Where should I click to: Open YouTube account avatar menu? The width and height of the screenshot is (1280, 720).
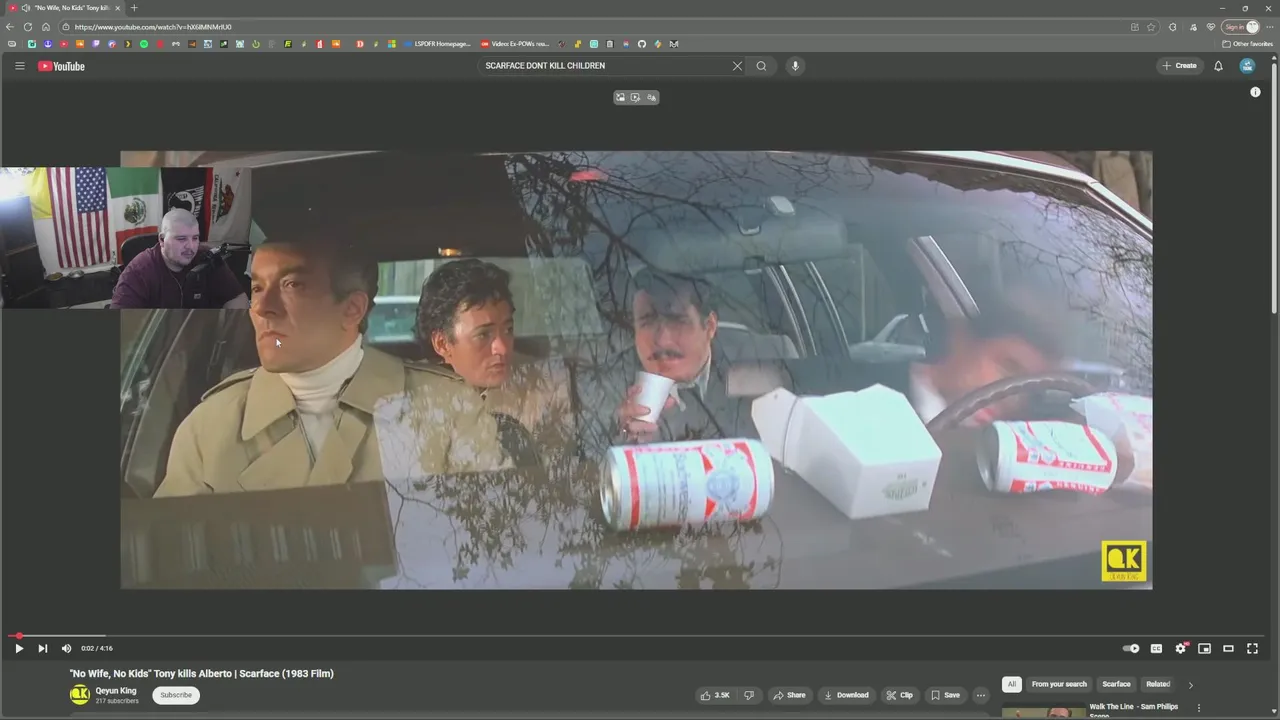[1247, 66]
